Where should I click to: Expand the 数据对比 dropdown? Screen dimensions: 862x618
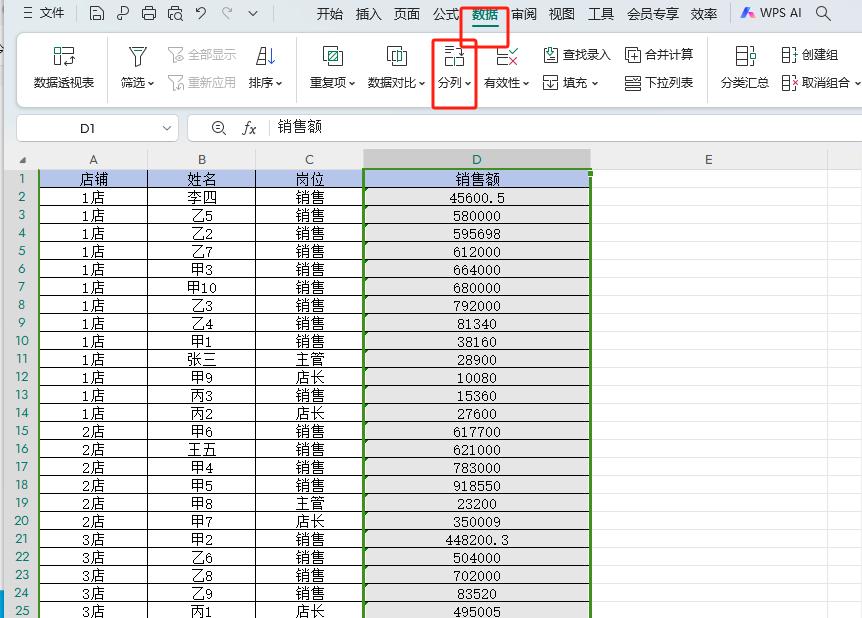coord(422,84)
